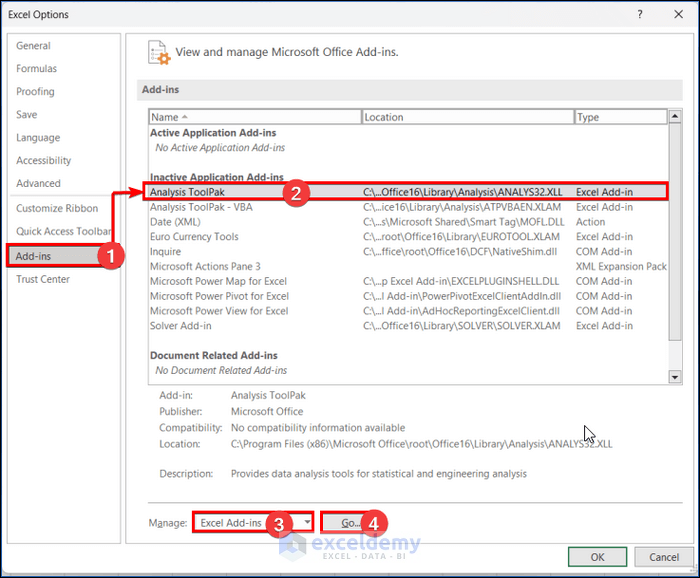Click the Action type cell of Date (XML)
Viewport: 700px width, 578px height.
[x=590, y=222]
